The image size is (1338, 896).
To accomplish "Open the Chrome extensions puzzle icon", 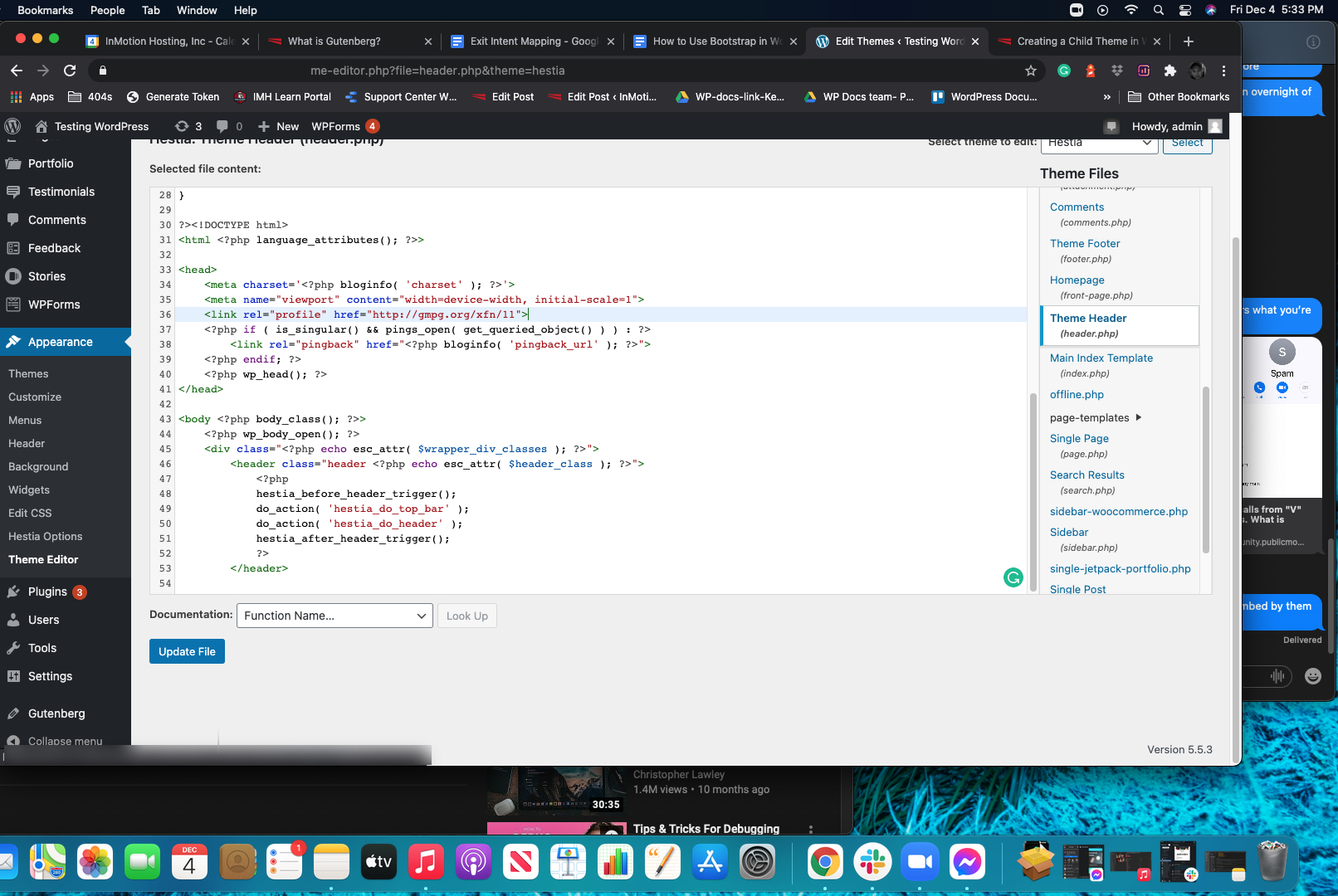I will [1170, 71].
